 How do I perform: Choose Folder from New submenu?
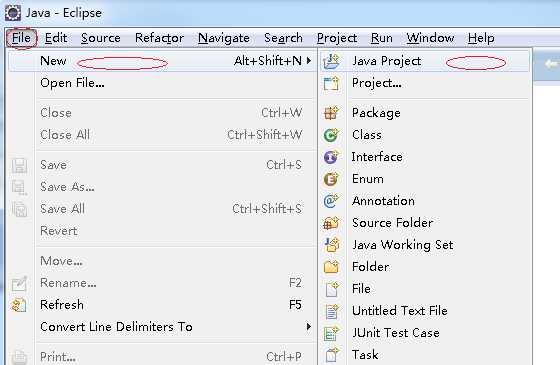(370, 267)
